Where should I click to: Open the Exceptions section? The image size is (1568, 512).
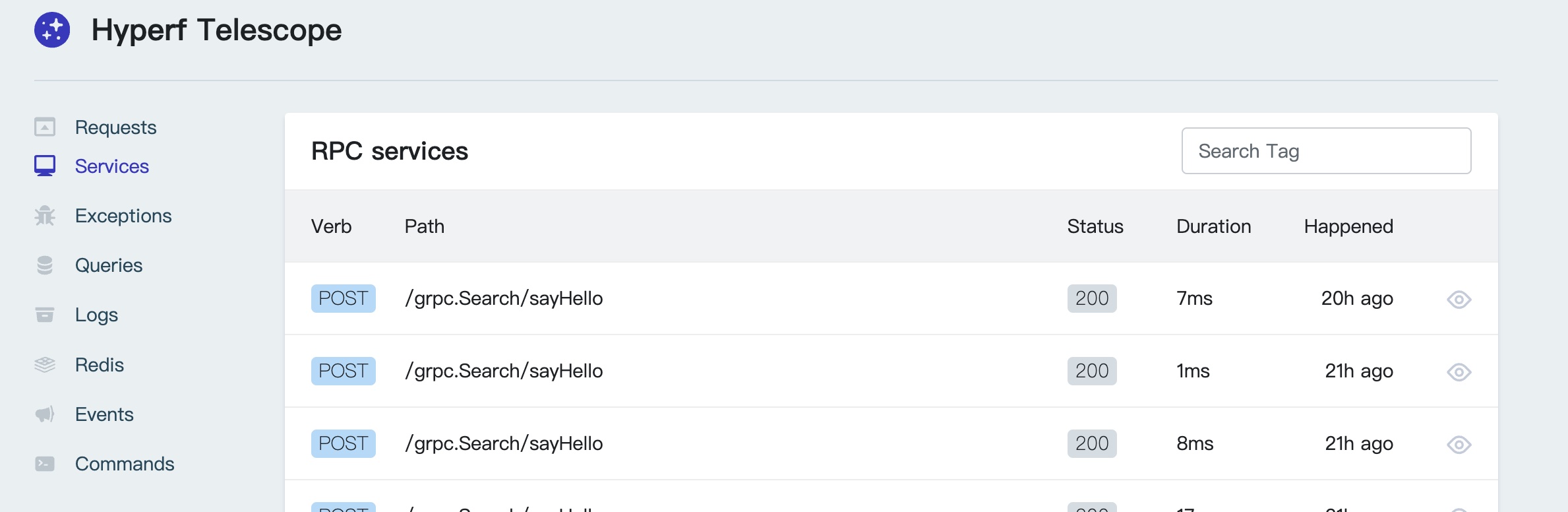click(x=123, y=216)
